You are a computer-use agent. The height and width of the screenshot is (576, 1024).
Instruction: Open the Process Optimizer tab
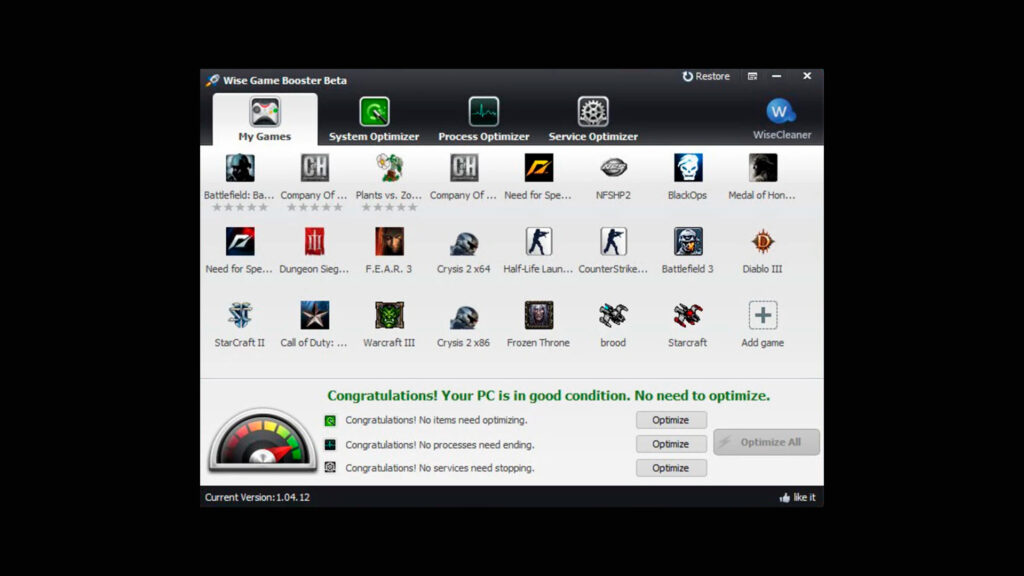pos(484,119)
